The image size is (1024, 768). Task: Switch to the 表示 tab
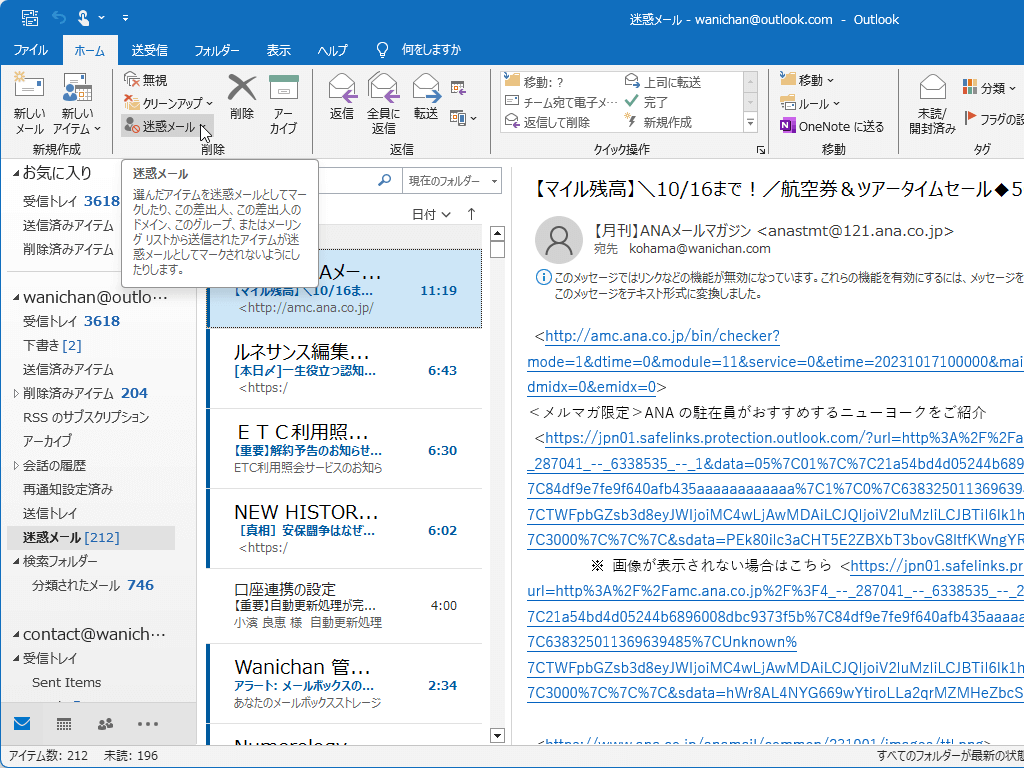[x=278, y=50]
